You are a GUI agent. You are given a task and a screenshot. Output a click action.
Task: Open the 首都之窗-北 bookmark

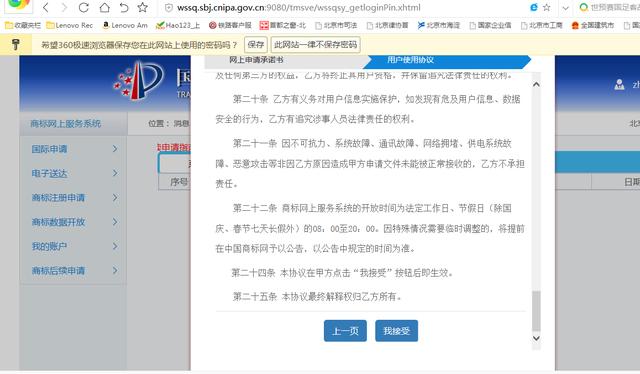(x=282, y=25)
